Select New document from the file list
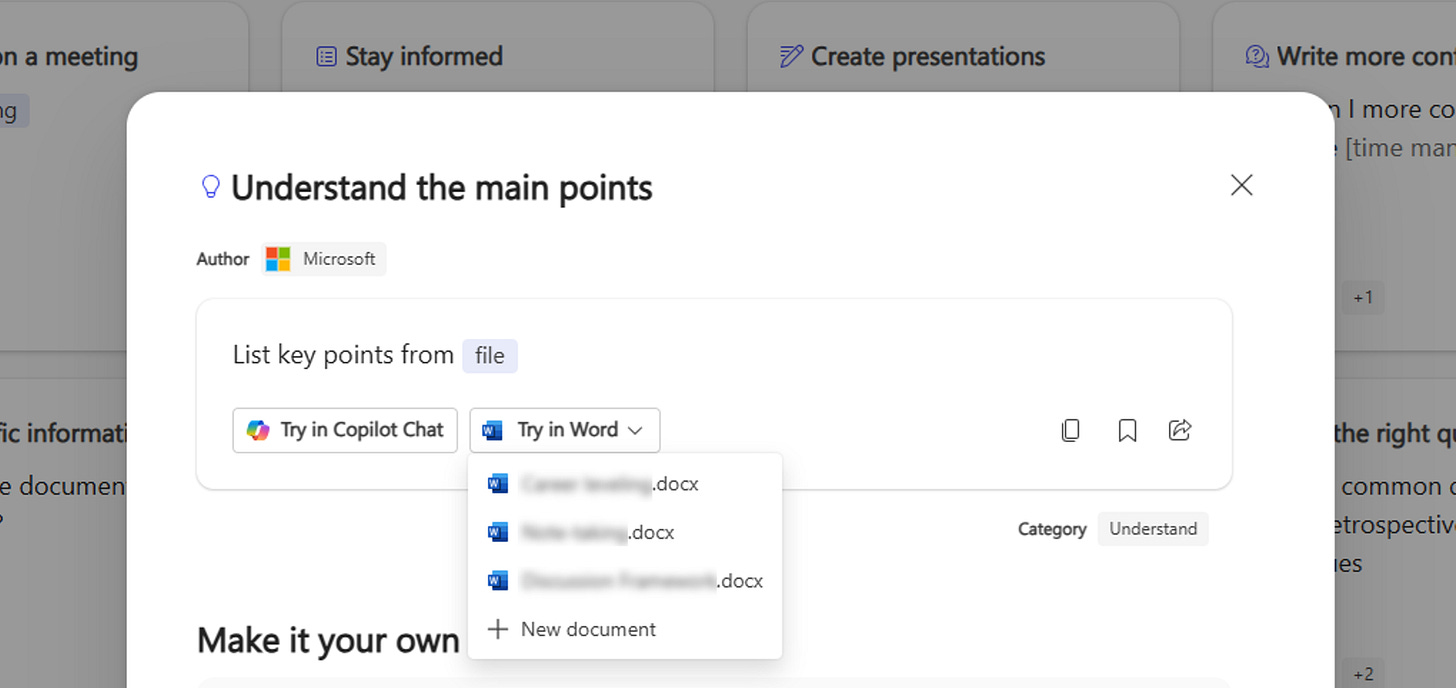1456x688 pixels. pyautogui.click(x=588, y=629)
